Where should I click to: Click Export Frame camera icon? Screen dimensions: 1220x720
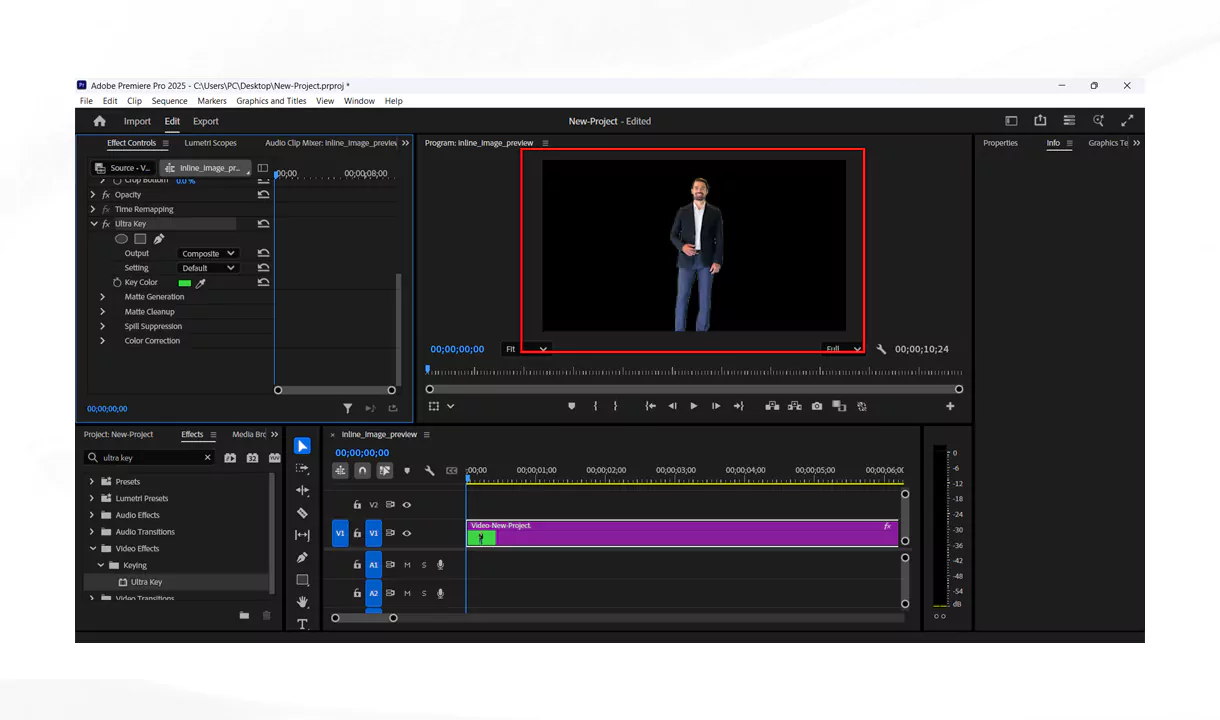coord(817,406)
